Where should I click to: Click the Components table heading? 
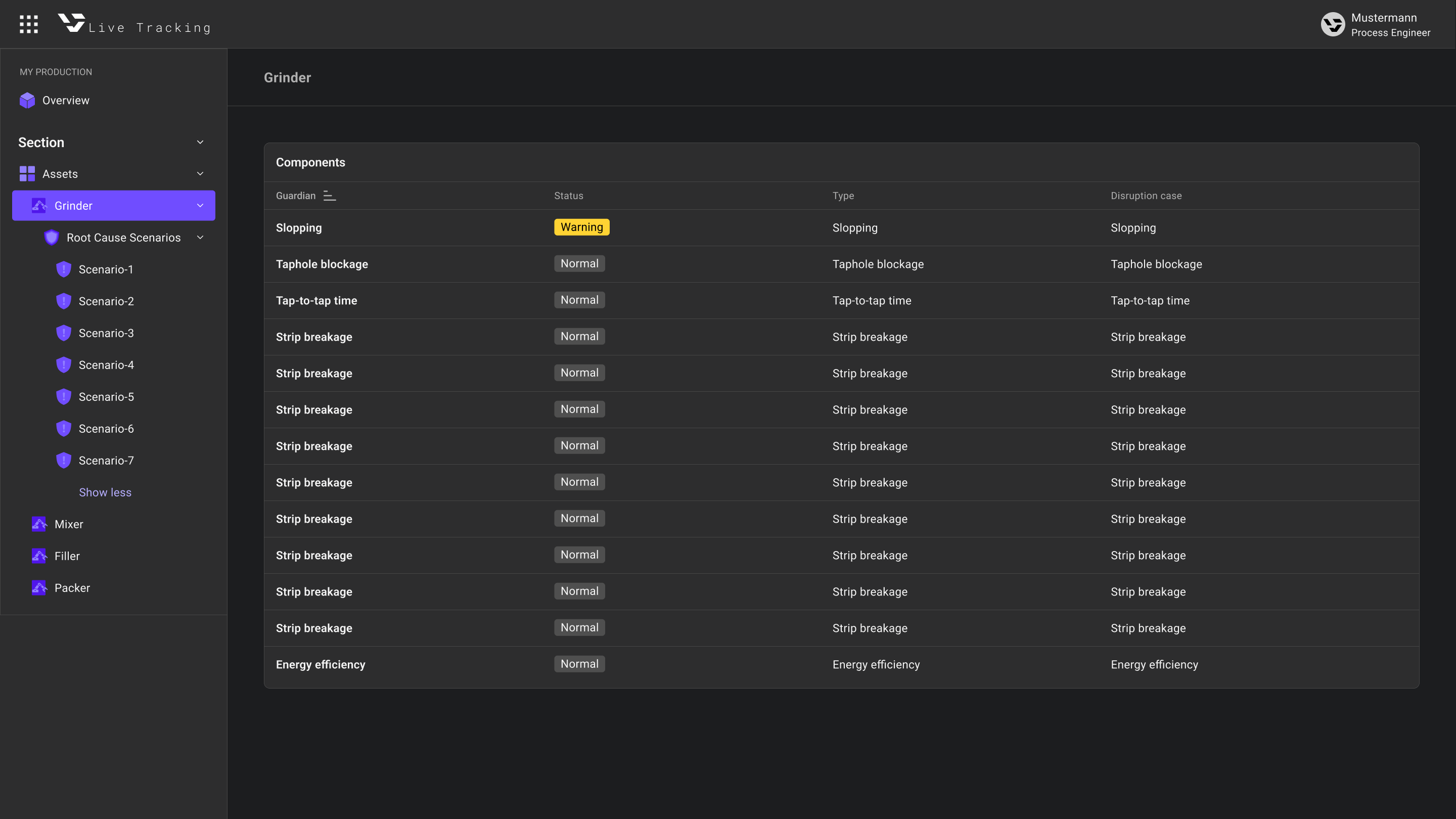click(x=310, y=162)
